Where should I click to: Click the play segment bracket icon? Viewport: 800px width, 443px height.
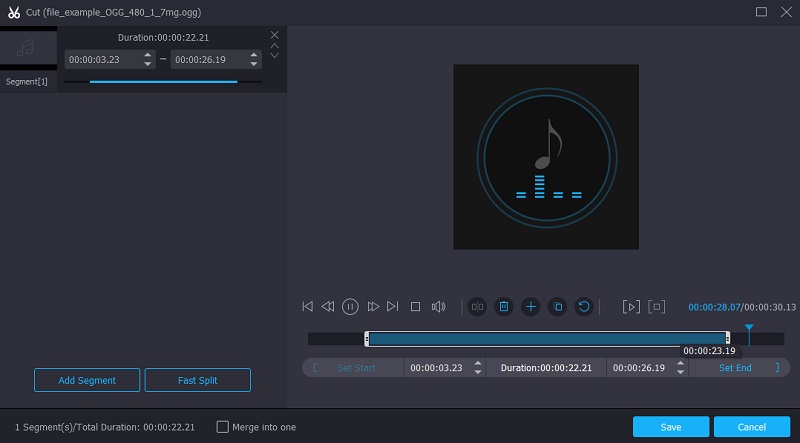pos(631,306)
